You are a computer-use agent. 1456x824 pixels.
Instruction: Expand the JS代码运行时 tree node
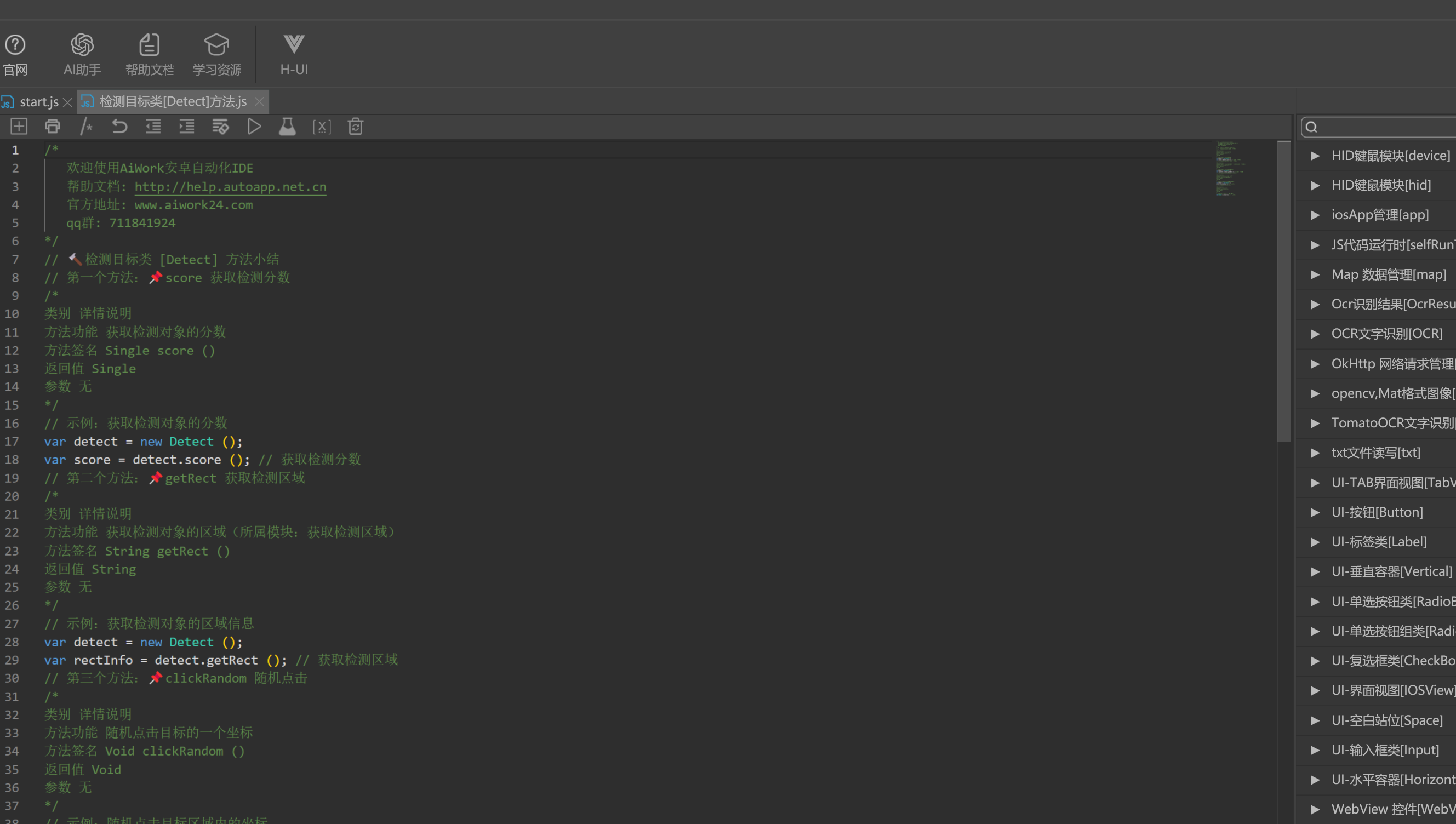point(1315,245)
